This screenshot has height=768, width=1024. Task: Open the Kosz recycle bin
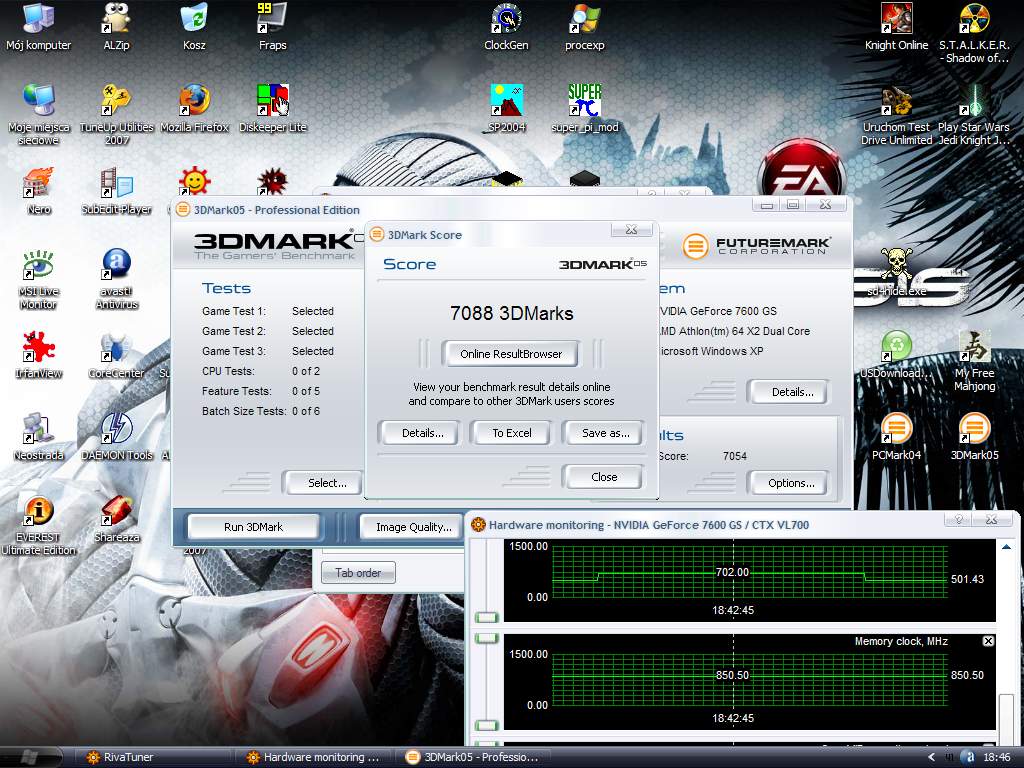tap(194, 27)
